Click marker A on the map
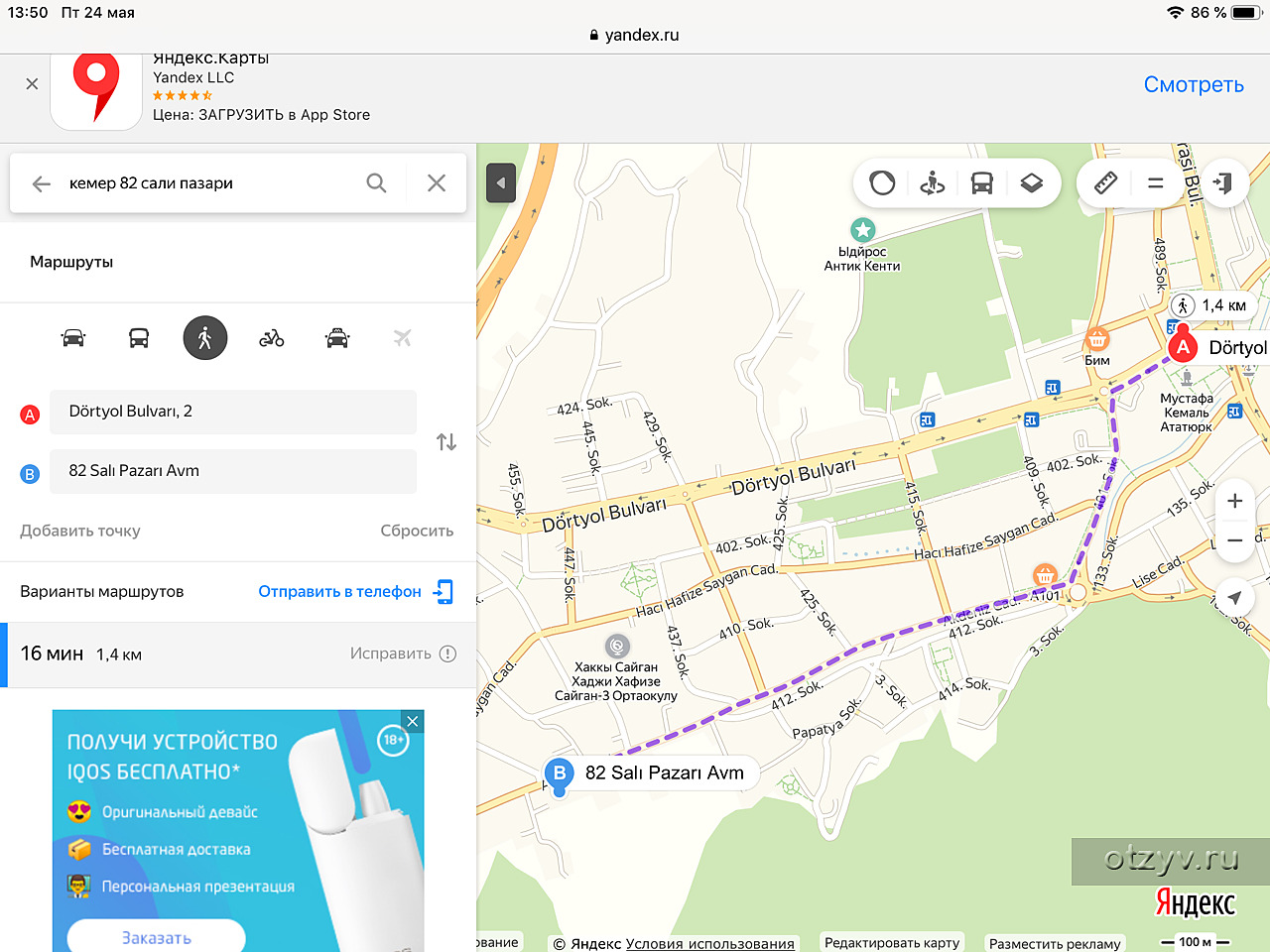 click(x=1183, y=347)
